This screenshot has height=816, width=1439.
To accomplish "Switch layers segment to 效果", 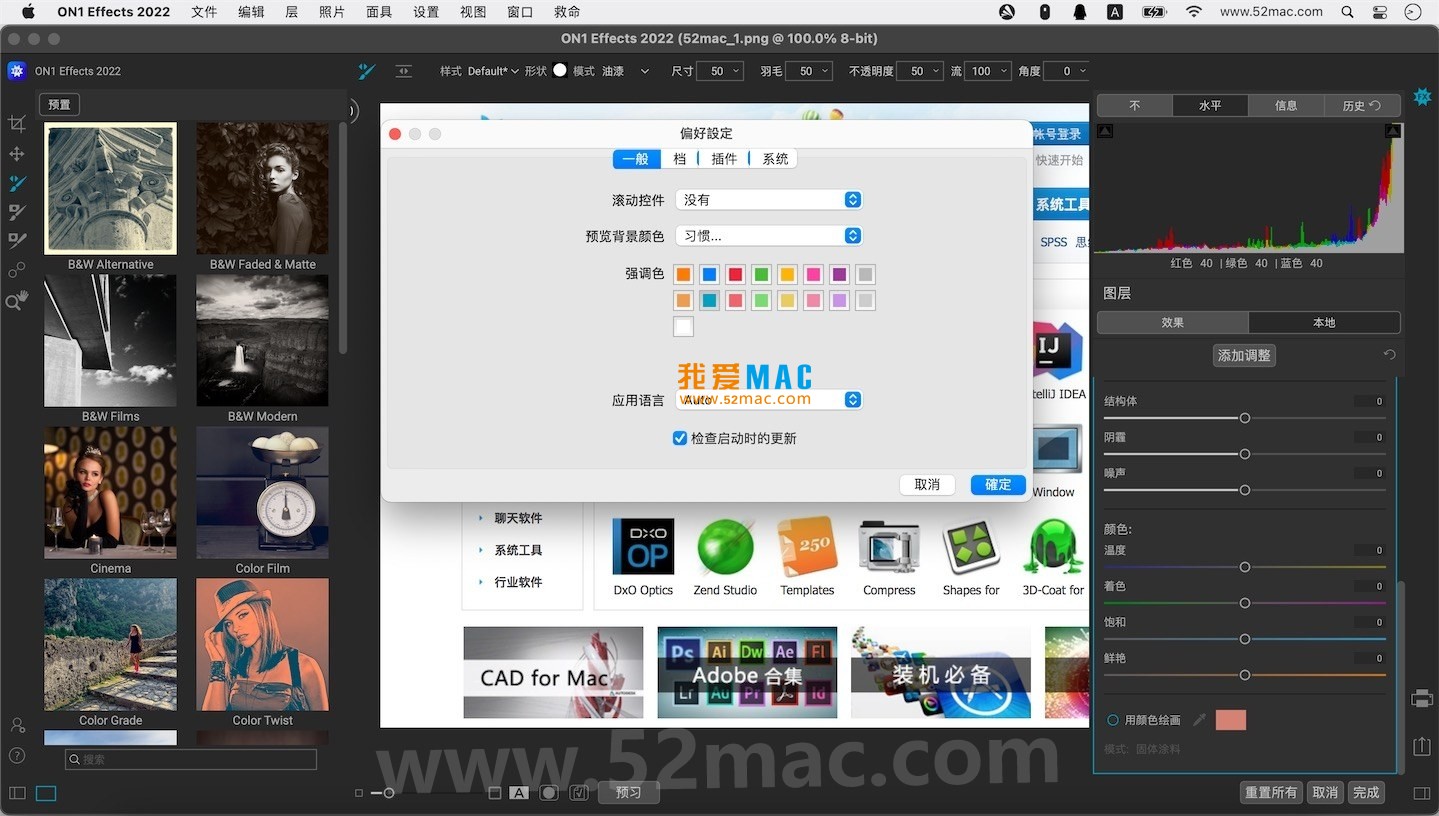I will point(1173,322).
